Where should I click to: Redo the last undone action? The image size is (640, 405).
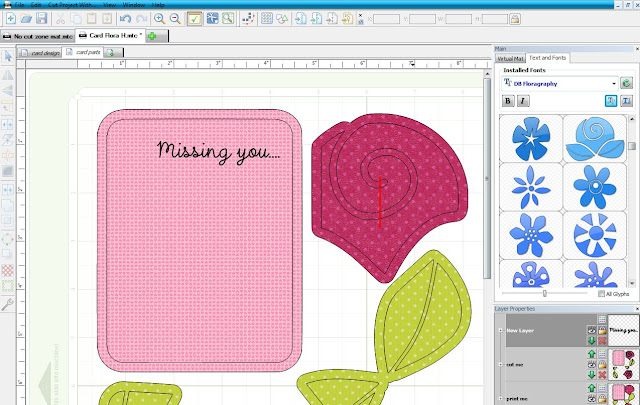click(141, 18)
